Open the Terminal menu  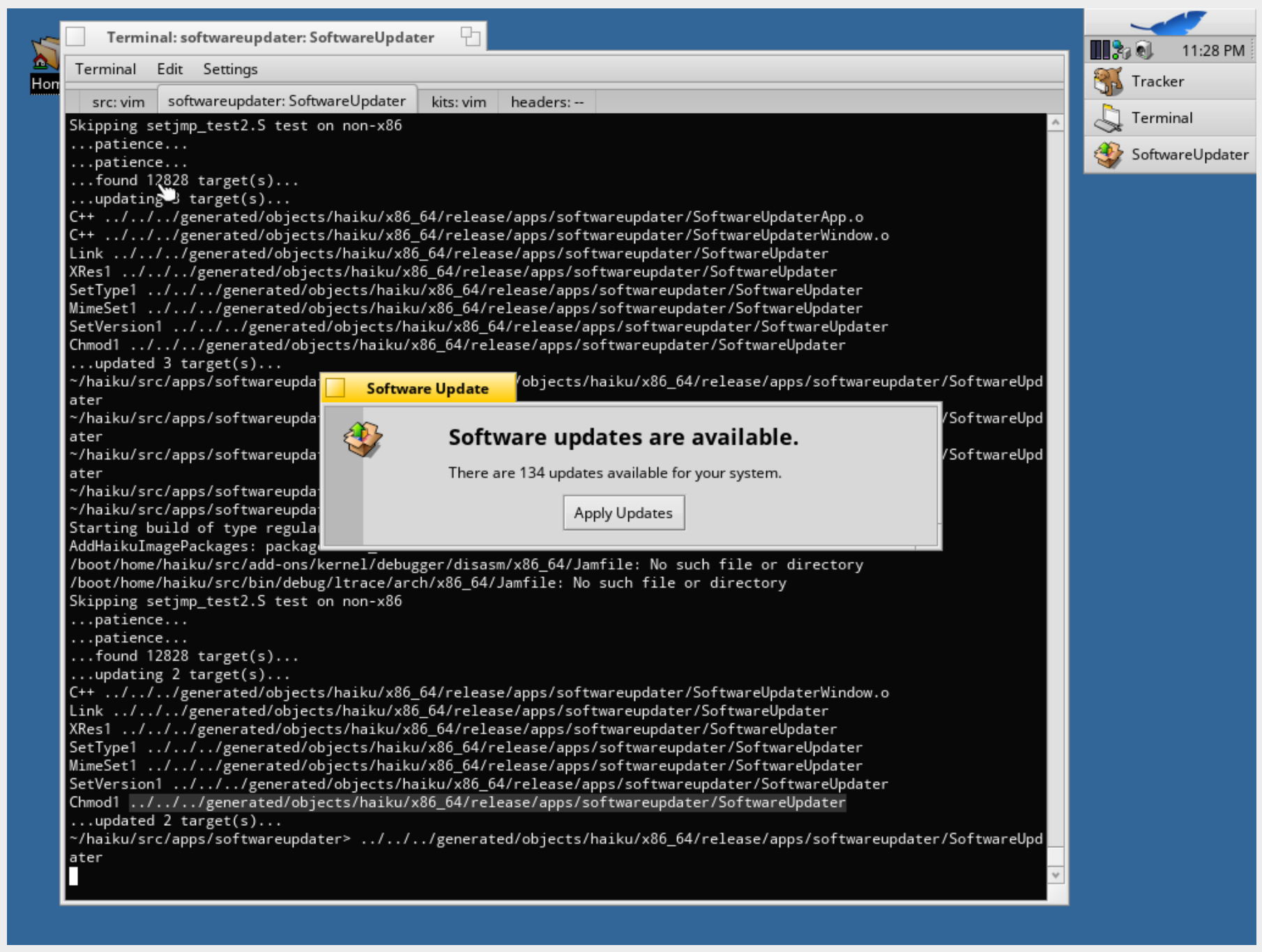105,69
